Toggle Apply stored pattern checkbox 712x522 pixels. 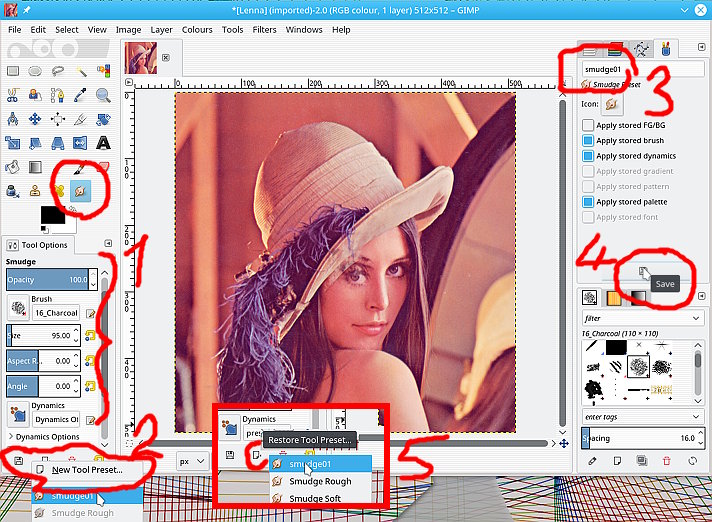588,187
